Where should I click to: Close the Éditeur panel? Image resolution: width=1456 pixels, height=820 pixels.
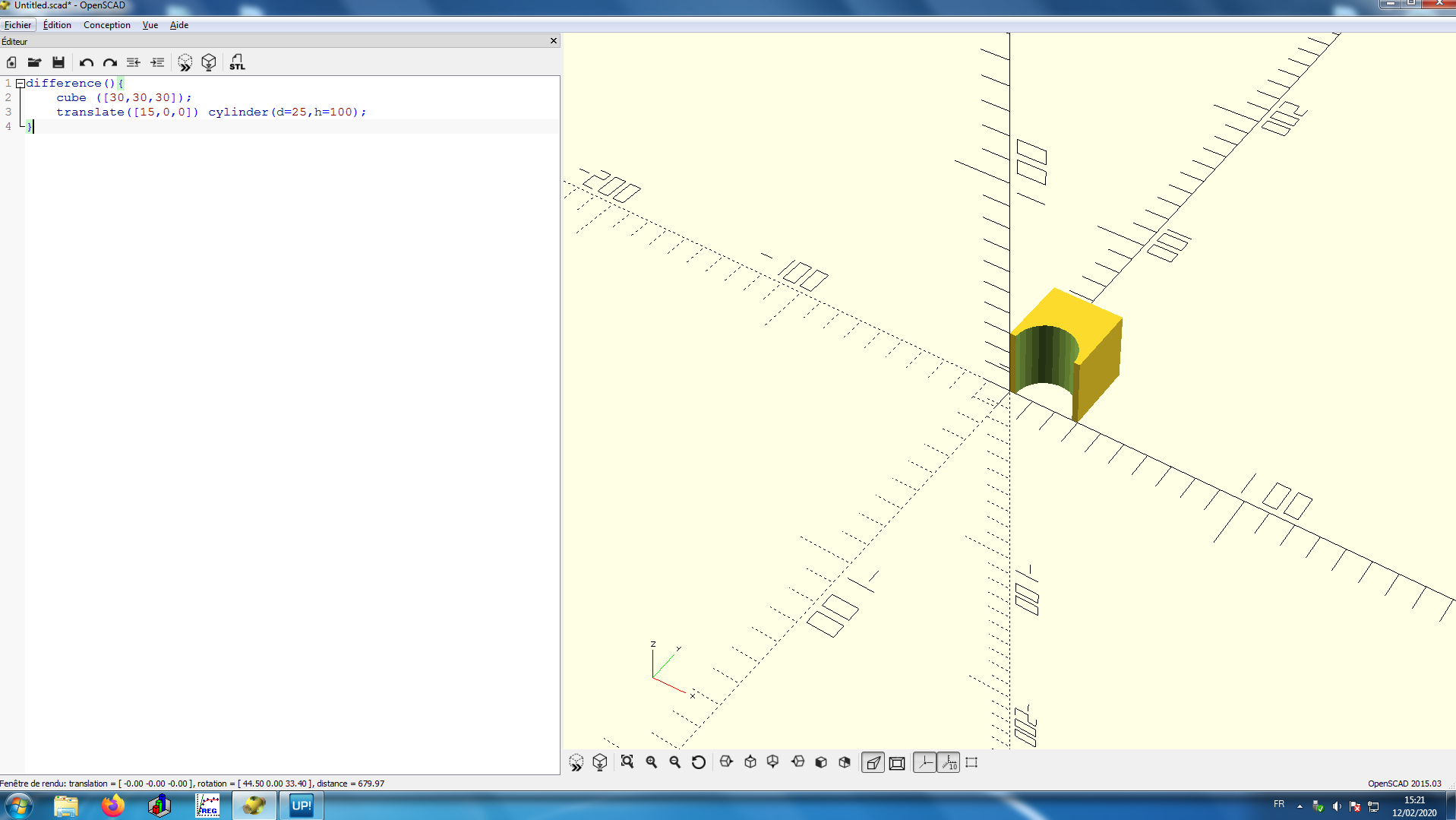pyautogui.click(x=553, y=41)
